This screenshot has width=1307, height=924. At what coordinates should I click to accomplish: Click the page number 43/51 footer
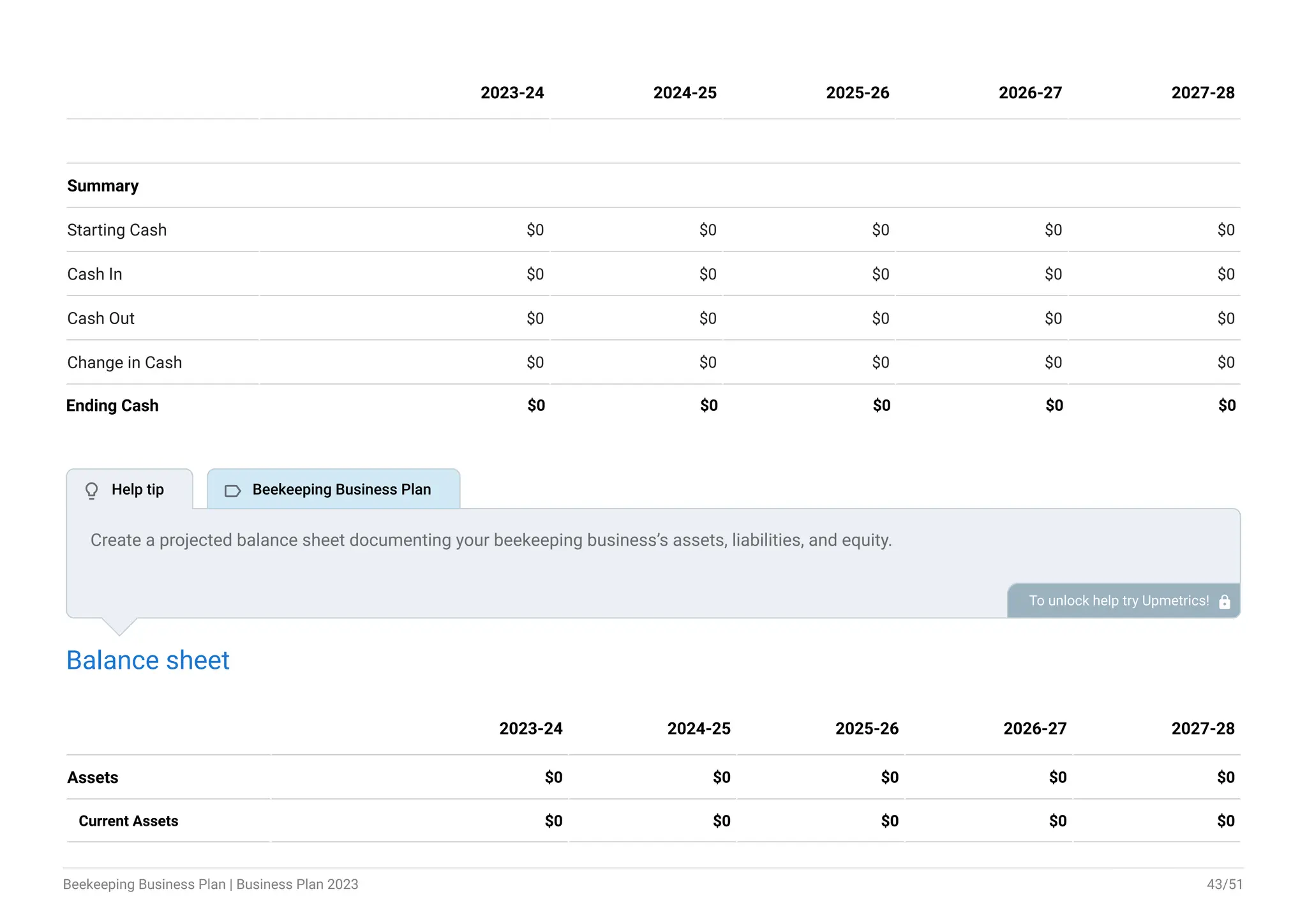click(1224, 884)
